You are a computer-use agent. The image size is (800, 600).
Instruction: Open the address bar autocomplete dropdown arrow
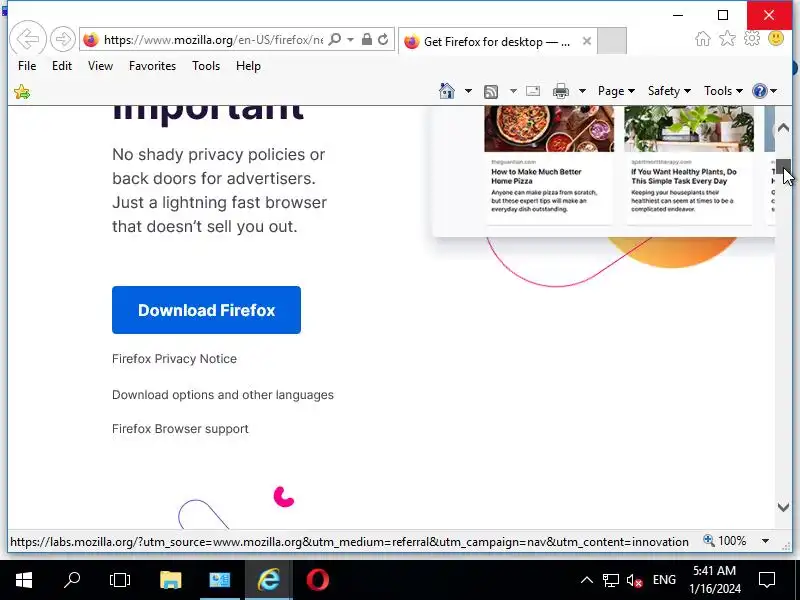point(351,39)
